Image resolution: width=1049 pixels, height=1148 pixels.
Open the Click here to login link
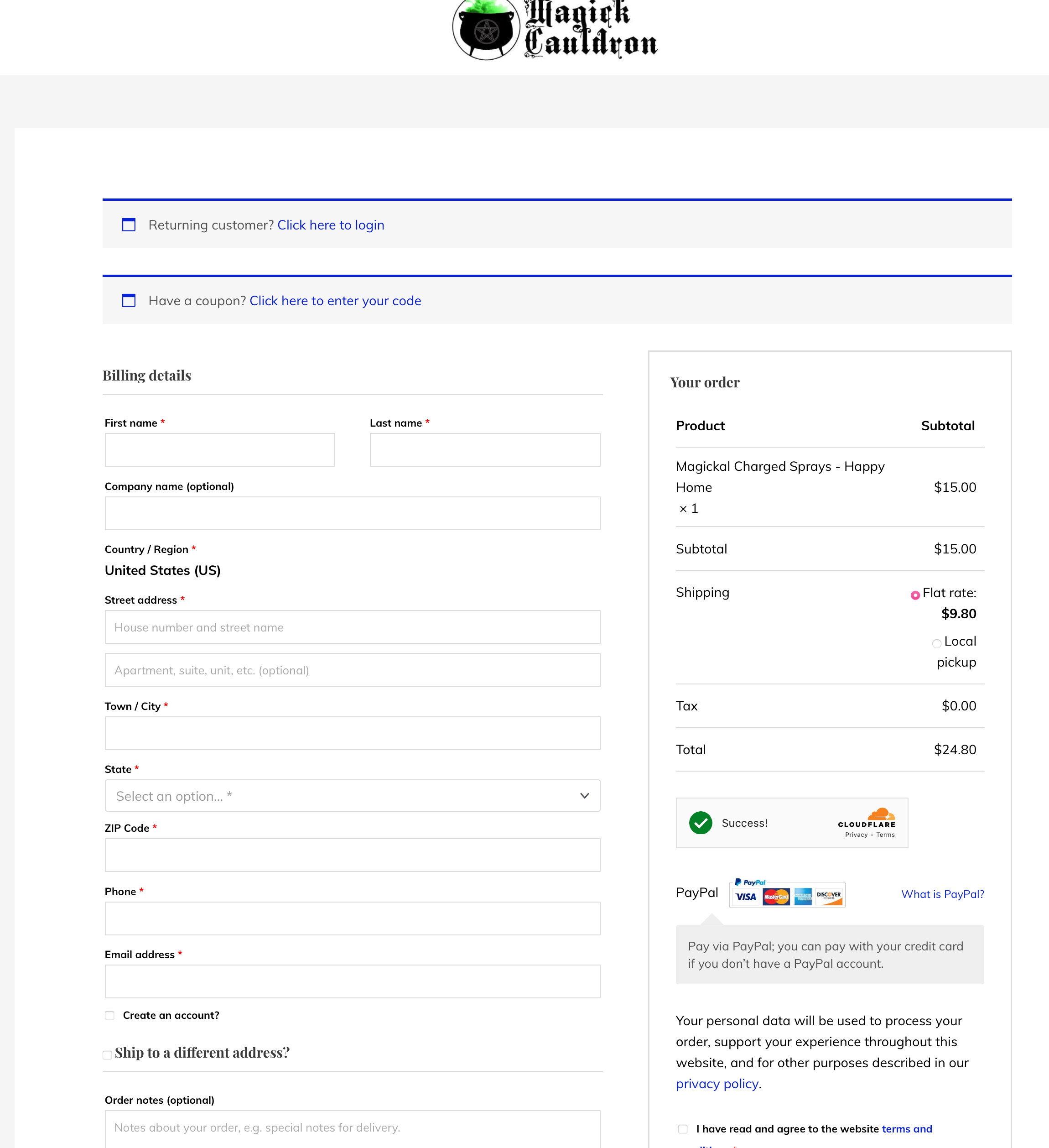330,225
